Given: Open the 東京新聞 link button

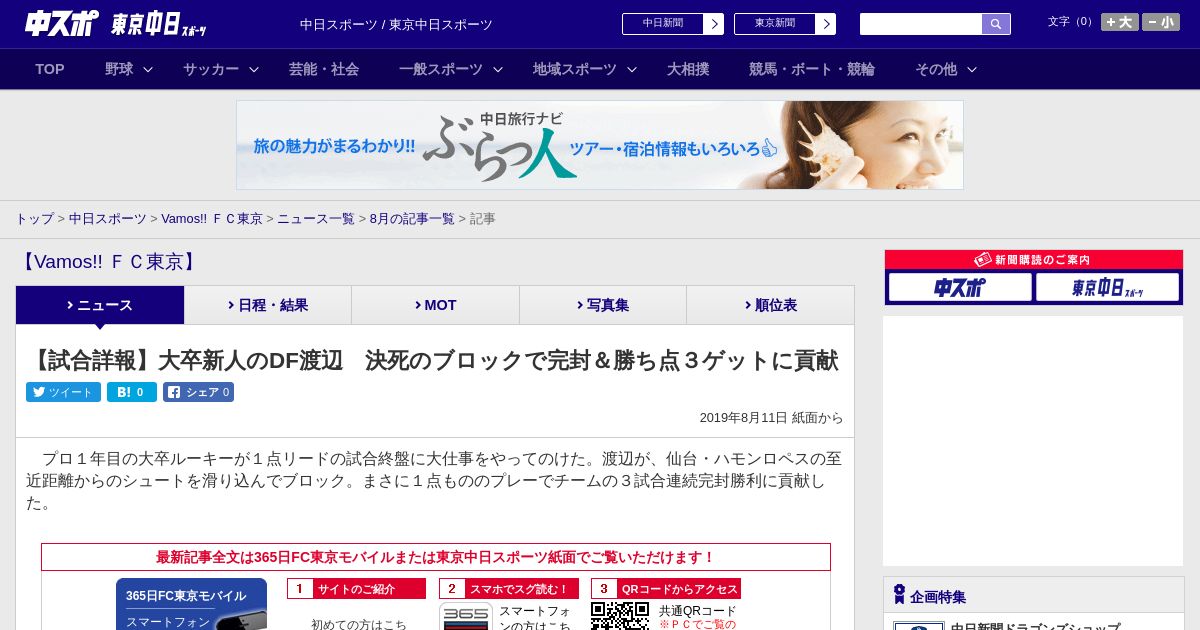Looking at the screenshot, I should [785, 24].
